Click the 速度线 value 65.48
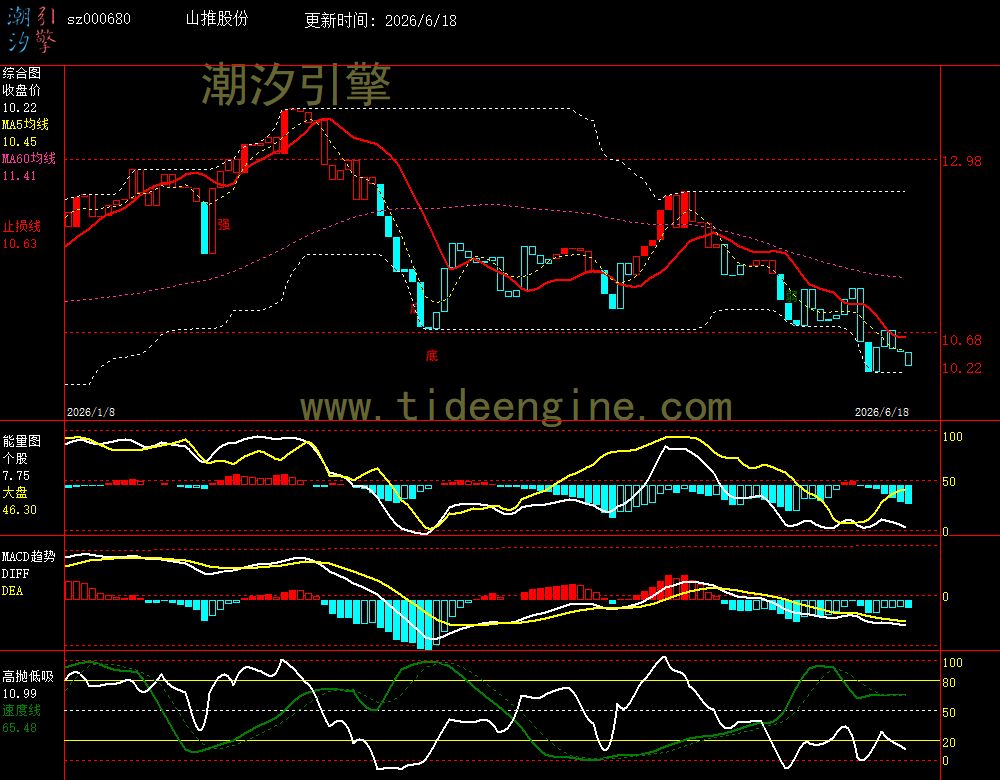The height and width of the screenshot is (780, 1000). (x=20, y=728)
